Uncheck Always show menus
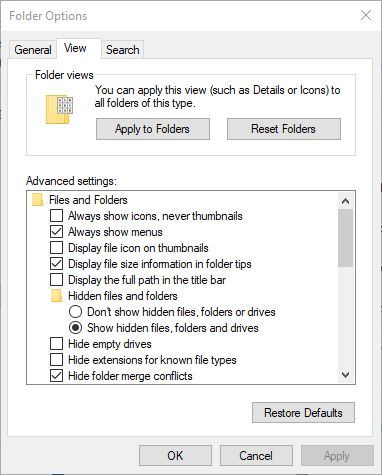This screenshot has height=475, width=382. (56, 232)
